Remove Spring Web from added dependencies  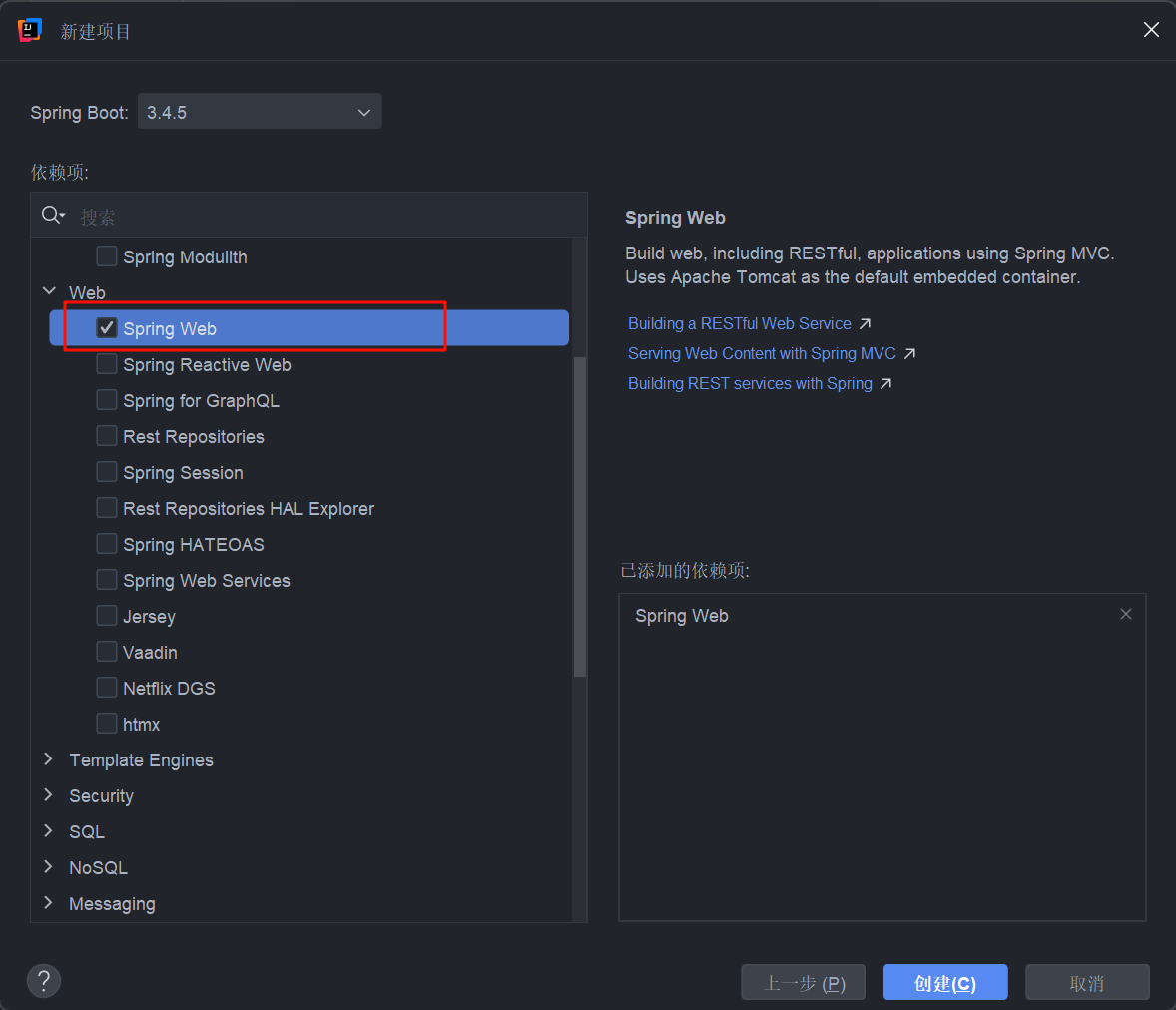tap(1126, 614)
